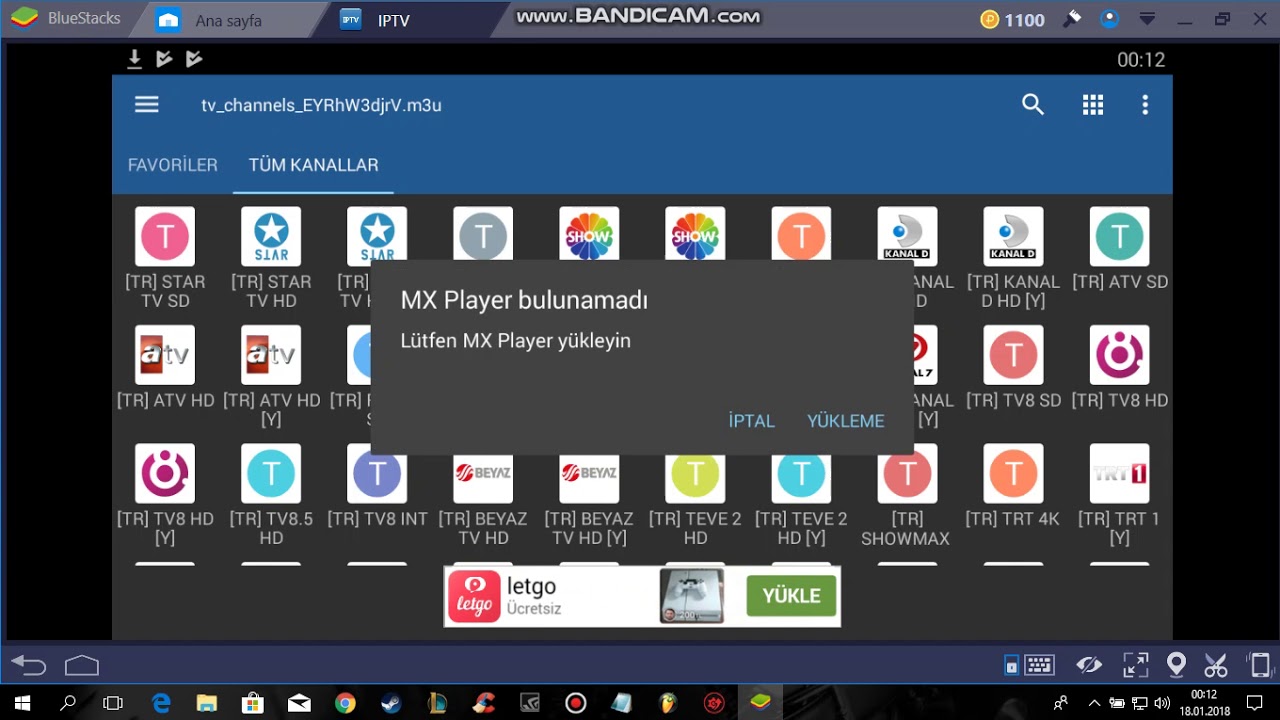1280x720 pixels.
Task: Open the letgo ad logo
Action: pos(474,597)
